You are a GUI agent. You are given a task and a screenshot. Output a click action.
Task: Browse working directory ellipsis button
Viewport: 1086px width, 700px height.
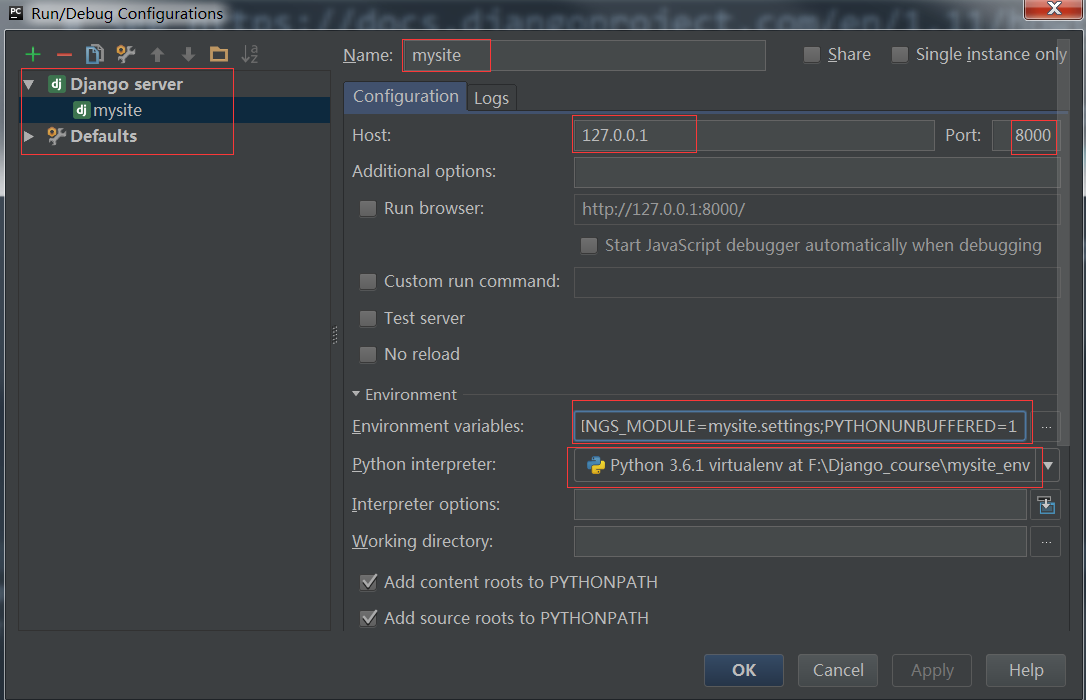coord(1046,541)
